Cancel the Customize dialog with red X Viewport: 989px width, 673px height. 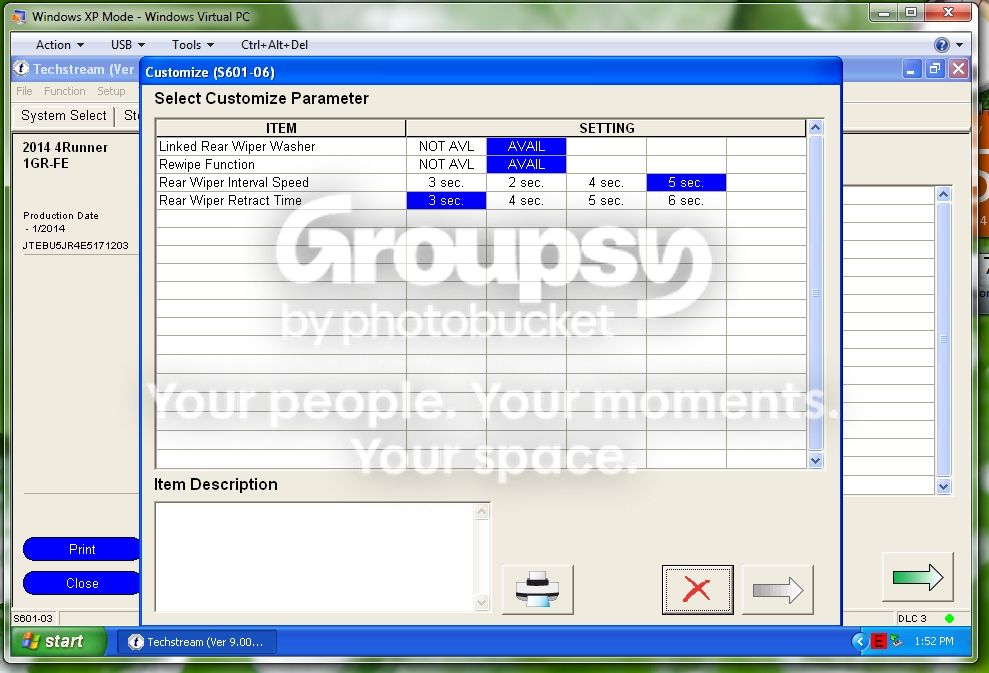click(x=697, y=589)
